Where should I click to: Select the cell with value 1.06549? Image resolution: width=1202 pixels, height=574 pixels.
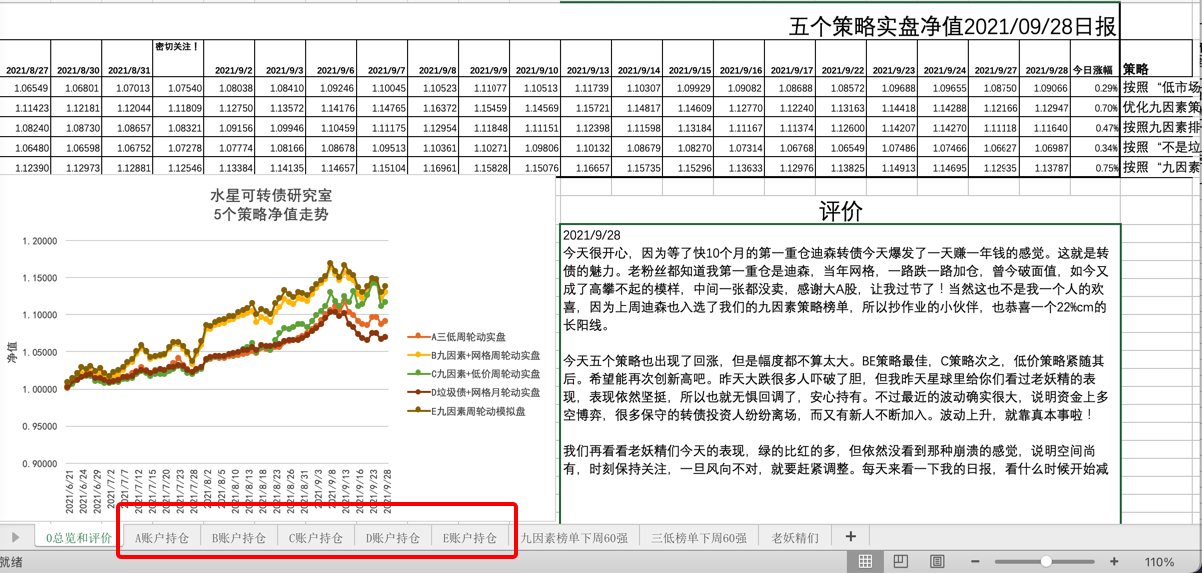pos(27,88)
